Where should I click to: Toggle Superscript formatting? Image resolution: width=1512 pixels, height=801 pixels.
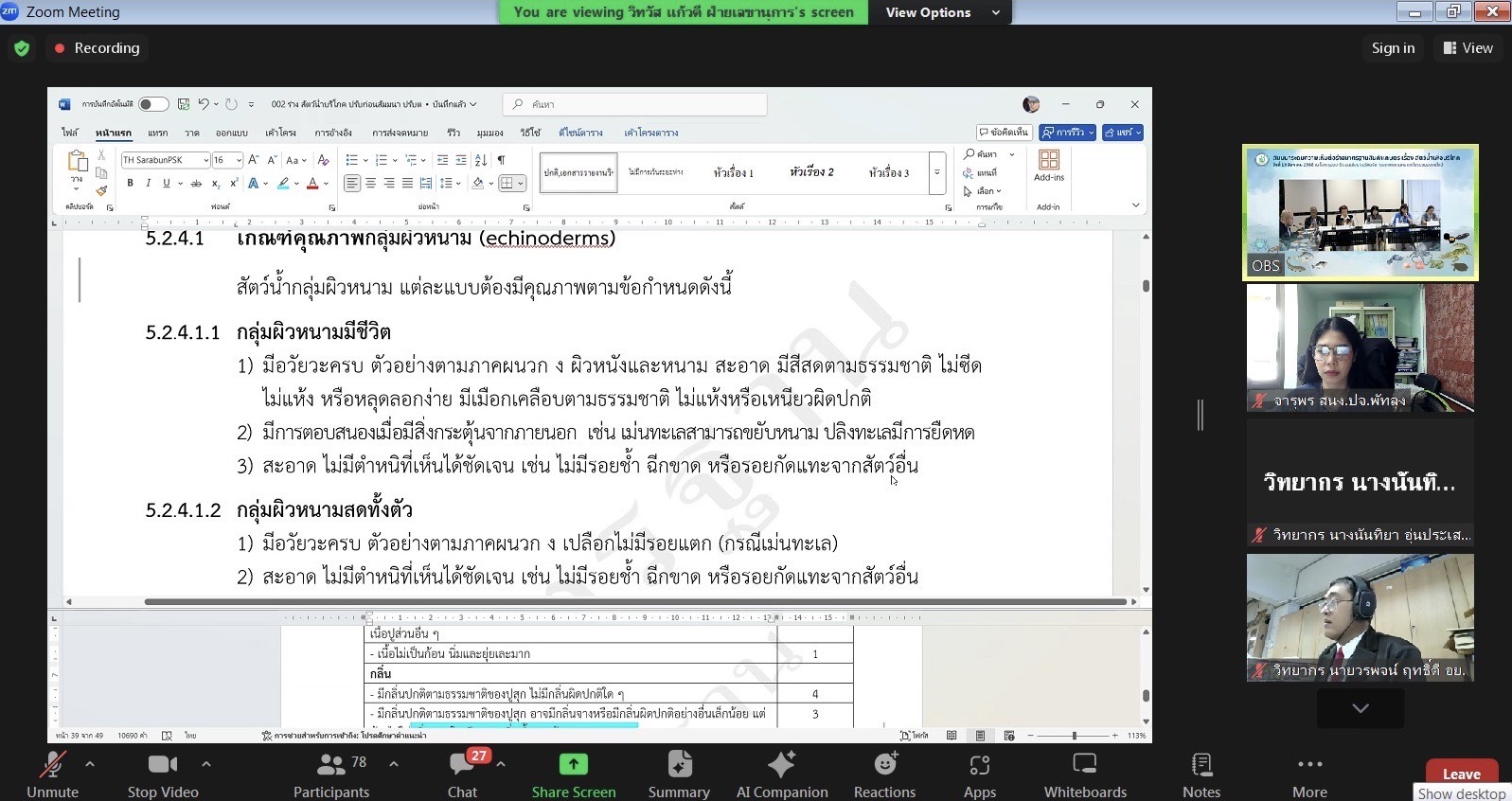coord(234,184)
